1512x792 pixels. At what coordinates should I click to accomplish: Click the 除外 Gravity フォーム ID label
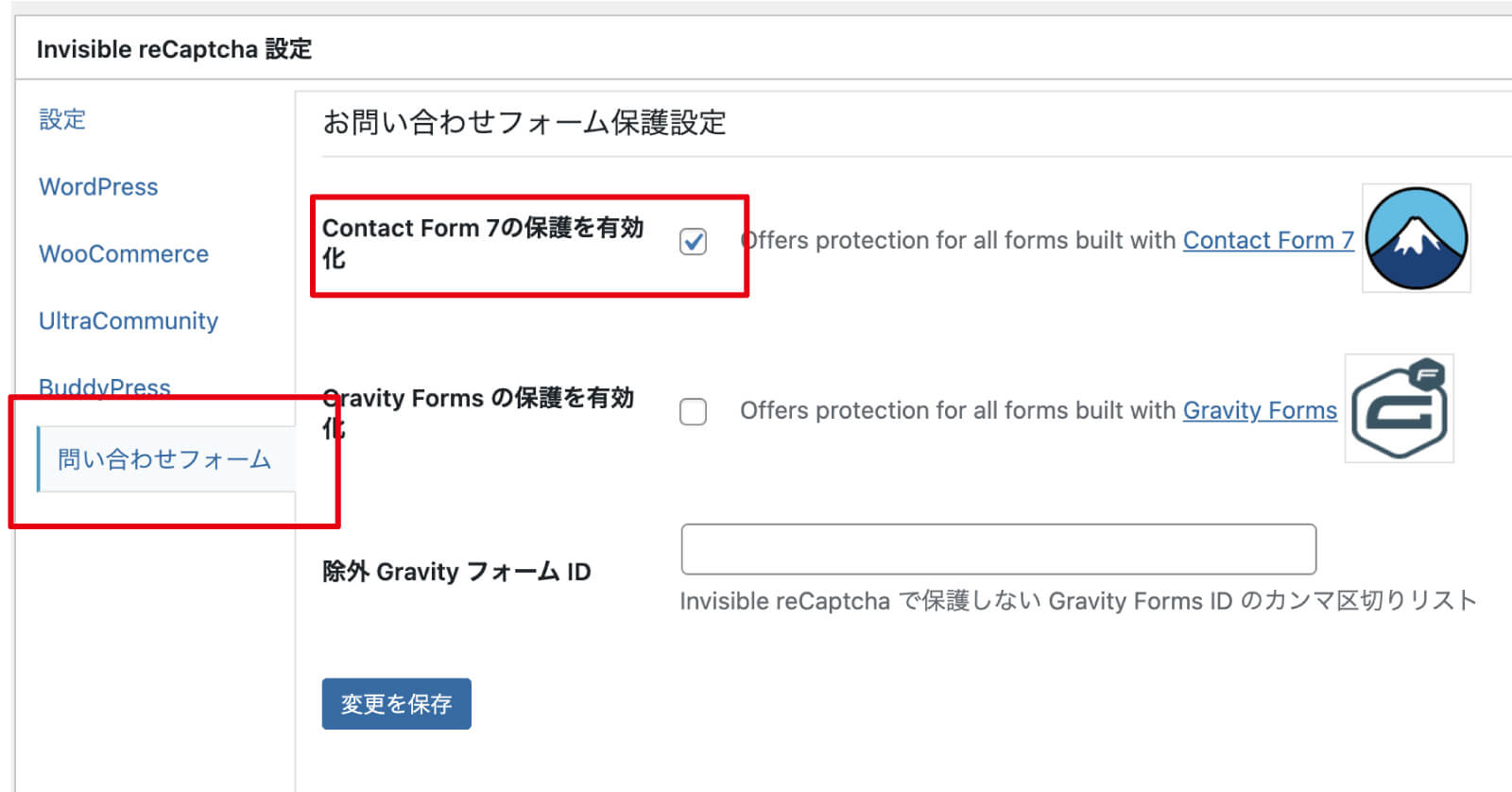456,572
